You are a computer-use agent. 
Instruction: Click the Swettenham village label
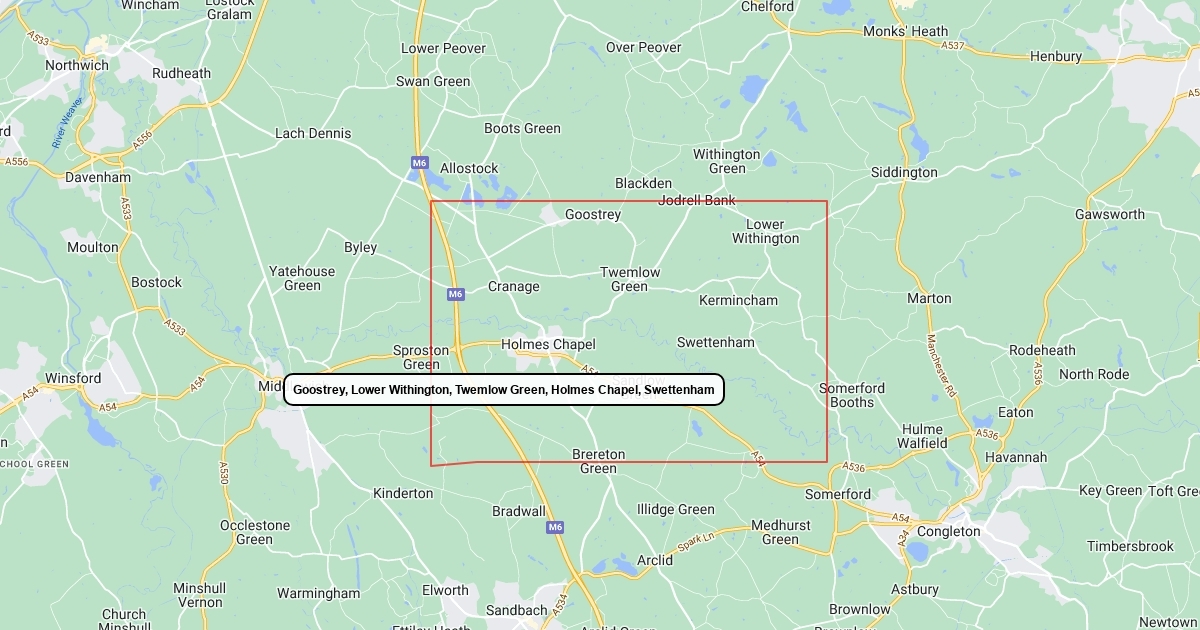click(x=716, y=342)
